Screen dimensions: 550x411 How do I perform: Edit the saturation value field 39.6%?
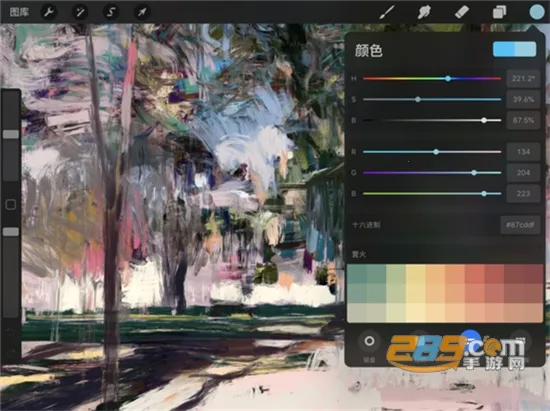tap(523, 99)
